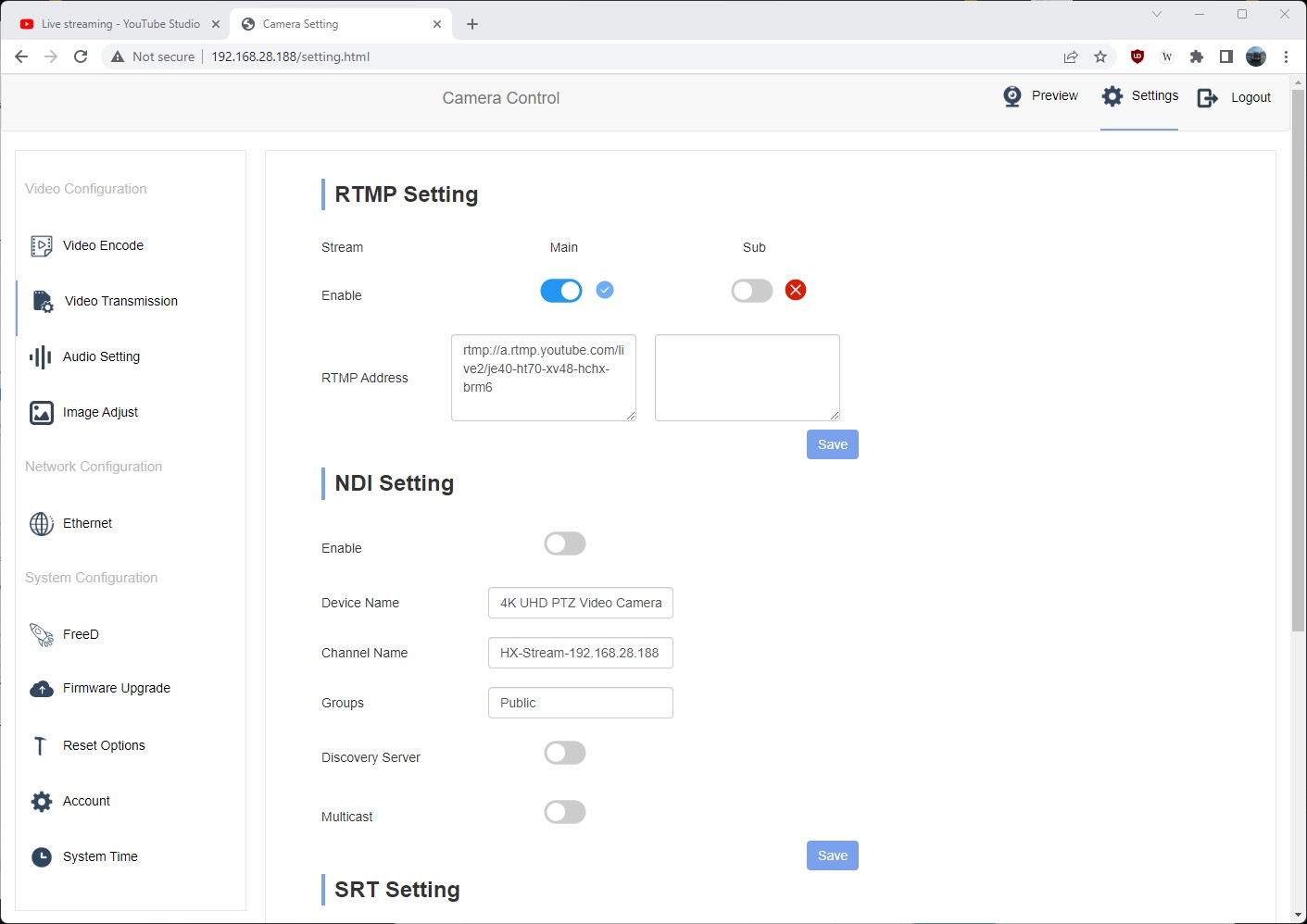The image size is (1307, 924).
Task: Click the Firmware Upgrade cloud icon
Action: point(42,688)
